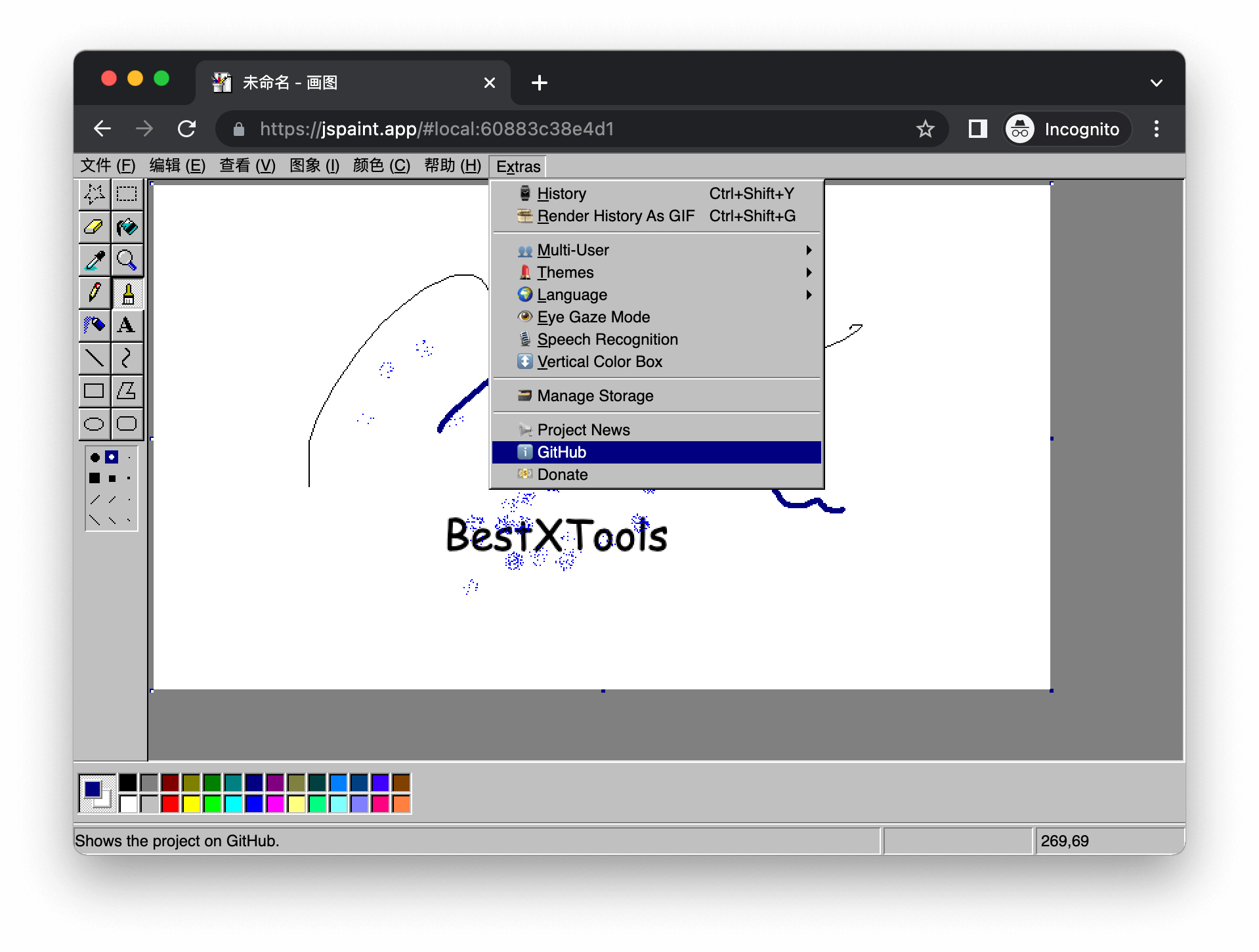Close the Extras menu via its title

(518, 167)
